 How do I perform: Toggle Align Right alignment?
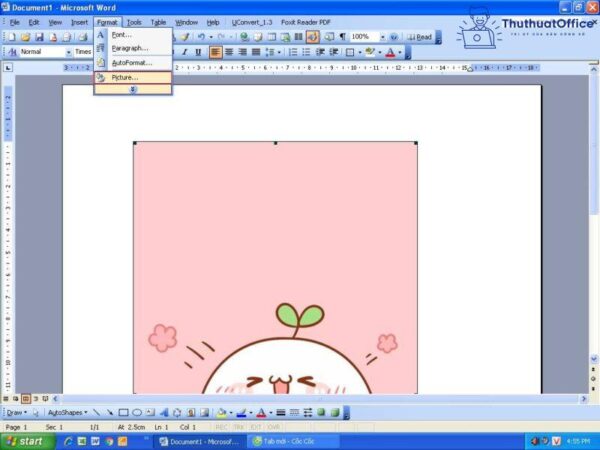[242, 52]
